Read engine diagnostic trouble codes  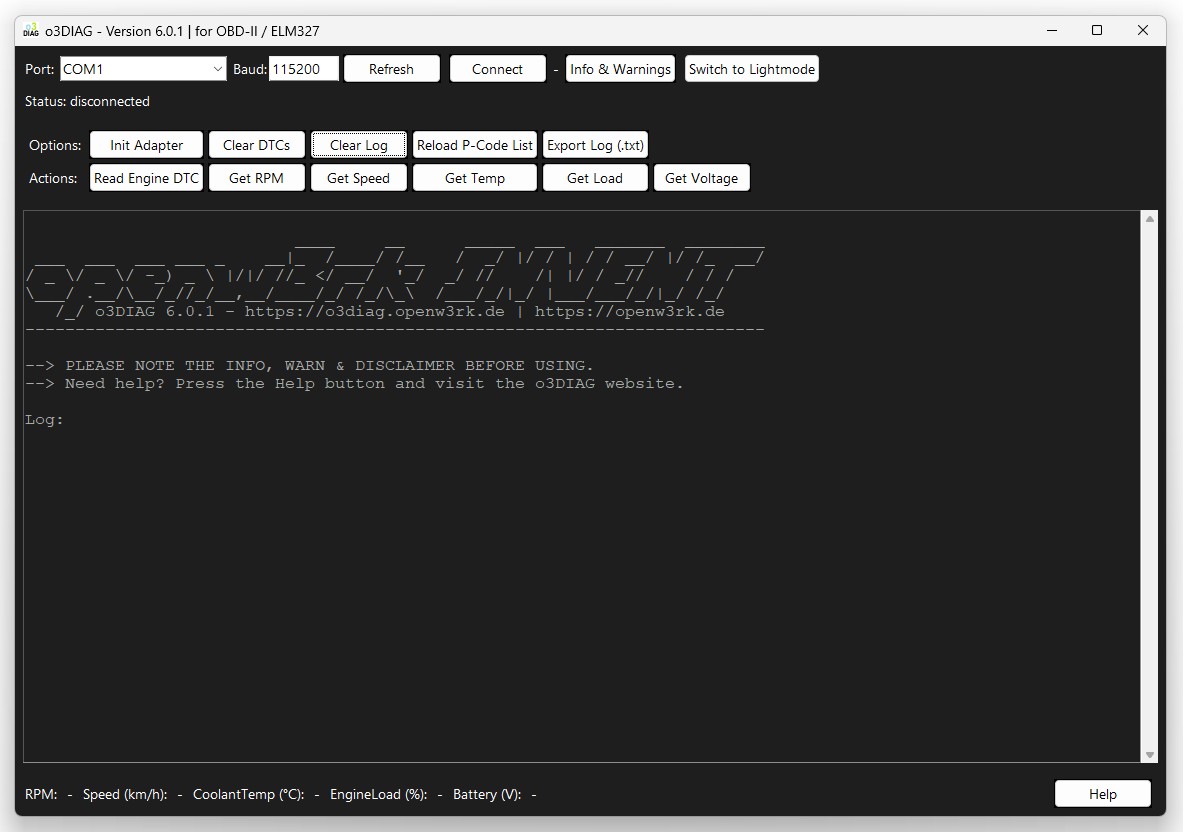[x=145, y=177]
